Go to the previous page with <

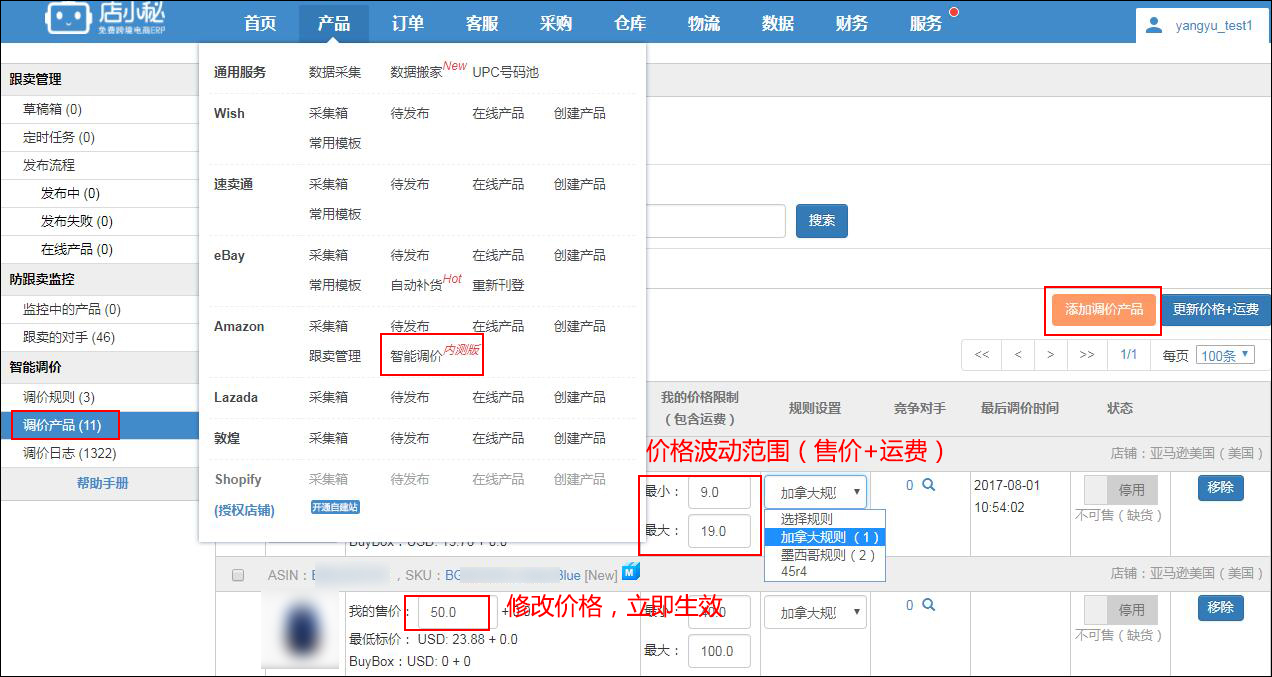pos(1018,354)
